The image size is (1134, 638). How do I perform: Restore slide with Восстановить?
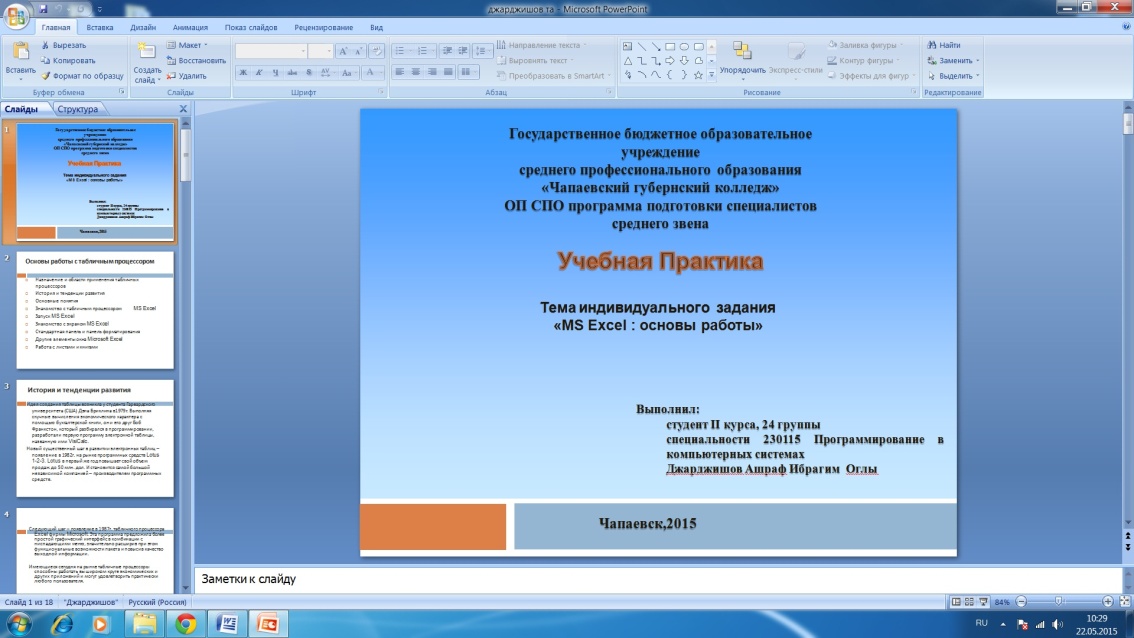196,61
